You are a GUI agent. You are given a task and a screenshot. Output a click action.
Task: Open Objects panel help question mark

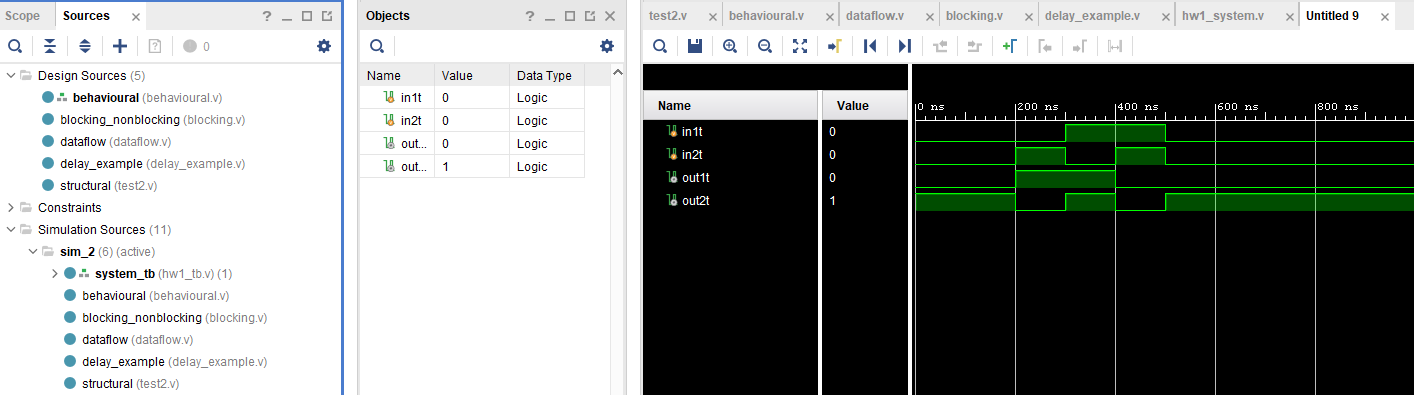pos(530,16)
